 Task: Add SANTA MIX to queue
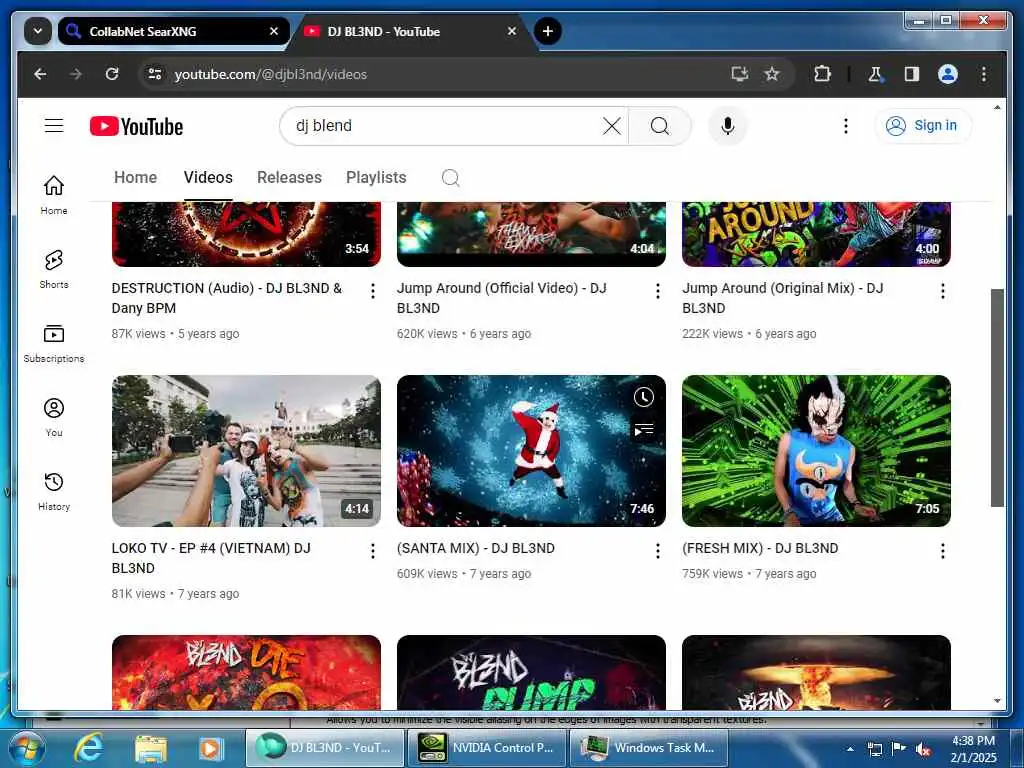[x=643, y=429]
